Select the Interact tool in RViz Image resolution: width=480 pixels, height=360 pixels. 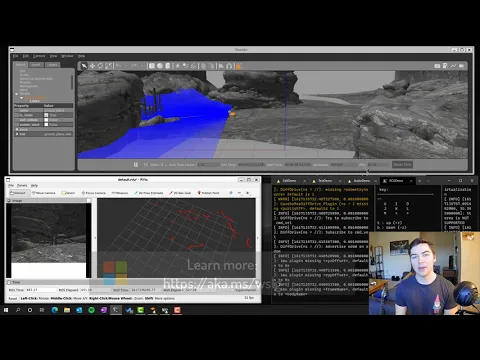click(x=19, y=193)
